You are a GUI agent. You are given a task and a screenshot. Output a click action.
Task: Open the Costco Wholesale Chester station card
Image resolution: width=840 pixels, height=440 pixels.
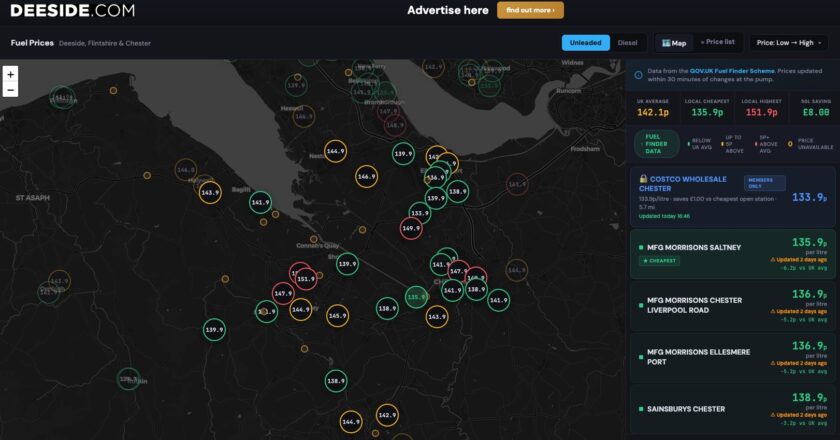click(732, 197)
